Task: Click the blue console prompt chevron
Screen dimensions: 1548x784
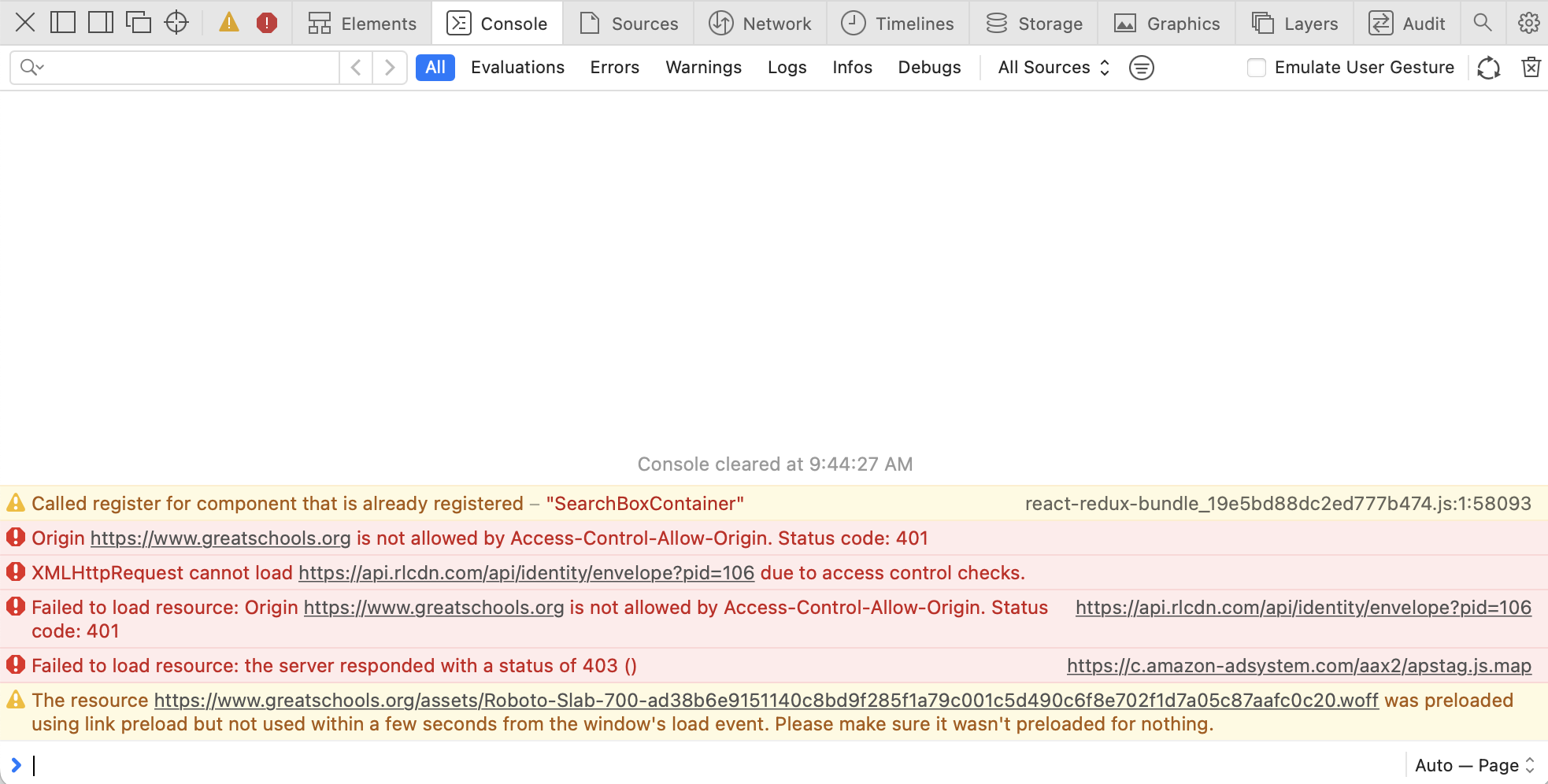Action: 16,765
